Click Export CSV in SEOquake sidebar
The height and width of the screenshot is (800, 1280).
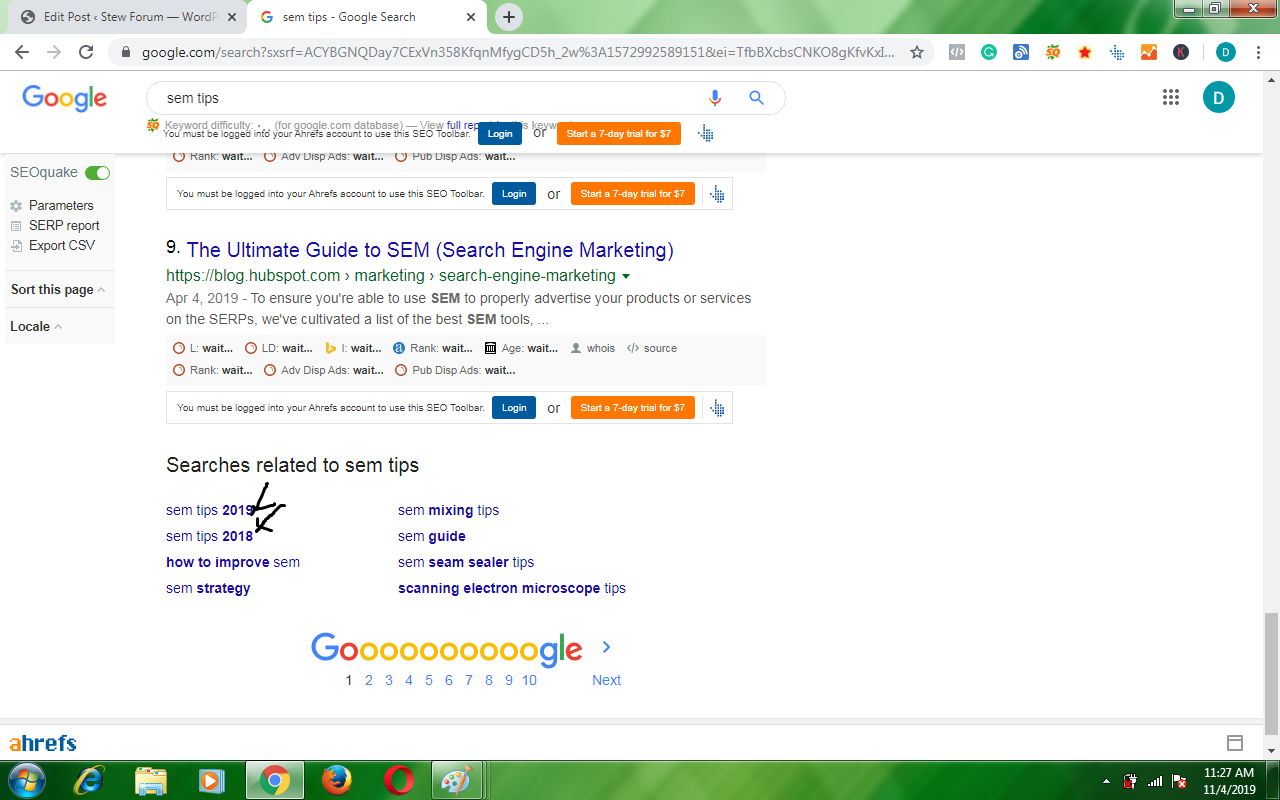pos(53,245)
